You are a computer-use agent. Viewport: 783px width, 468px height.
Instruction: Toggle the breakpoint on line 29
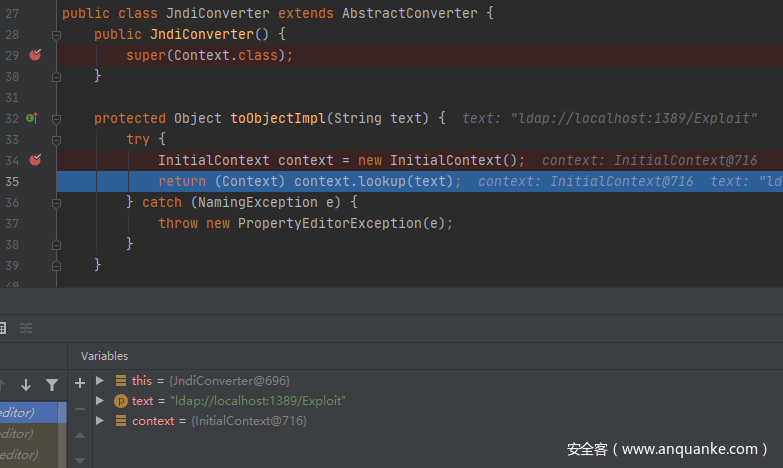pos(35,55)
